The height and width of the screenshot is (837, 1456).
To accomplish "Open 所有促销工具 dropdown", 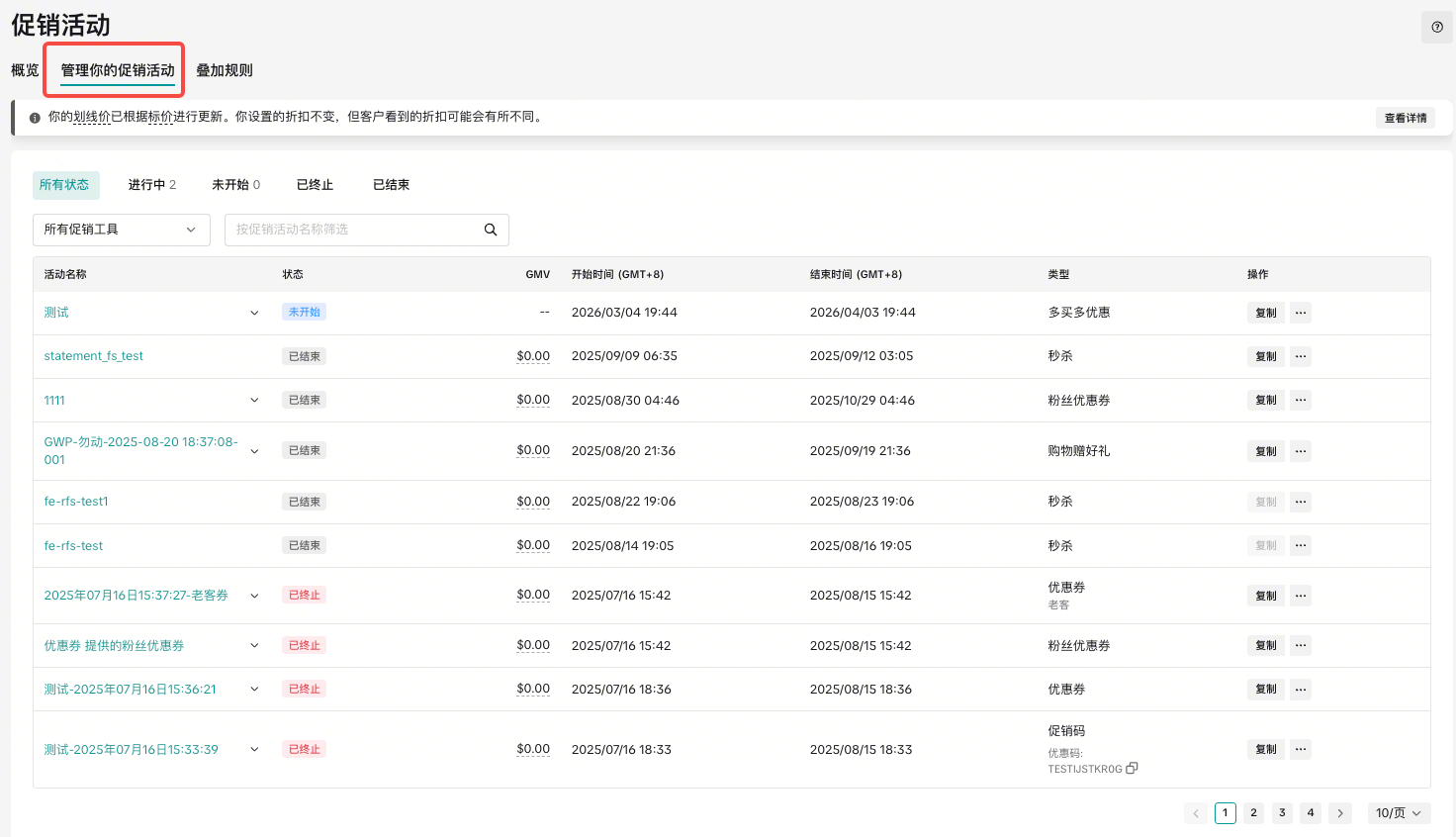I will tap(121, 230).
